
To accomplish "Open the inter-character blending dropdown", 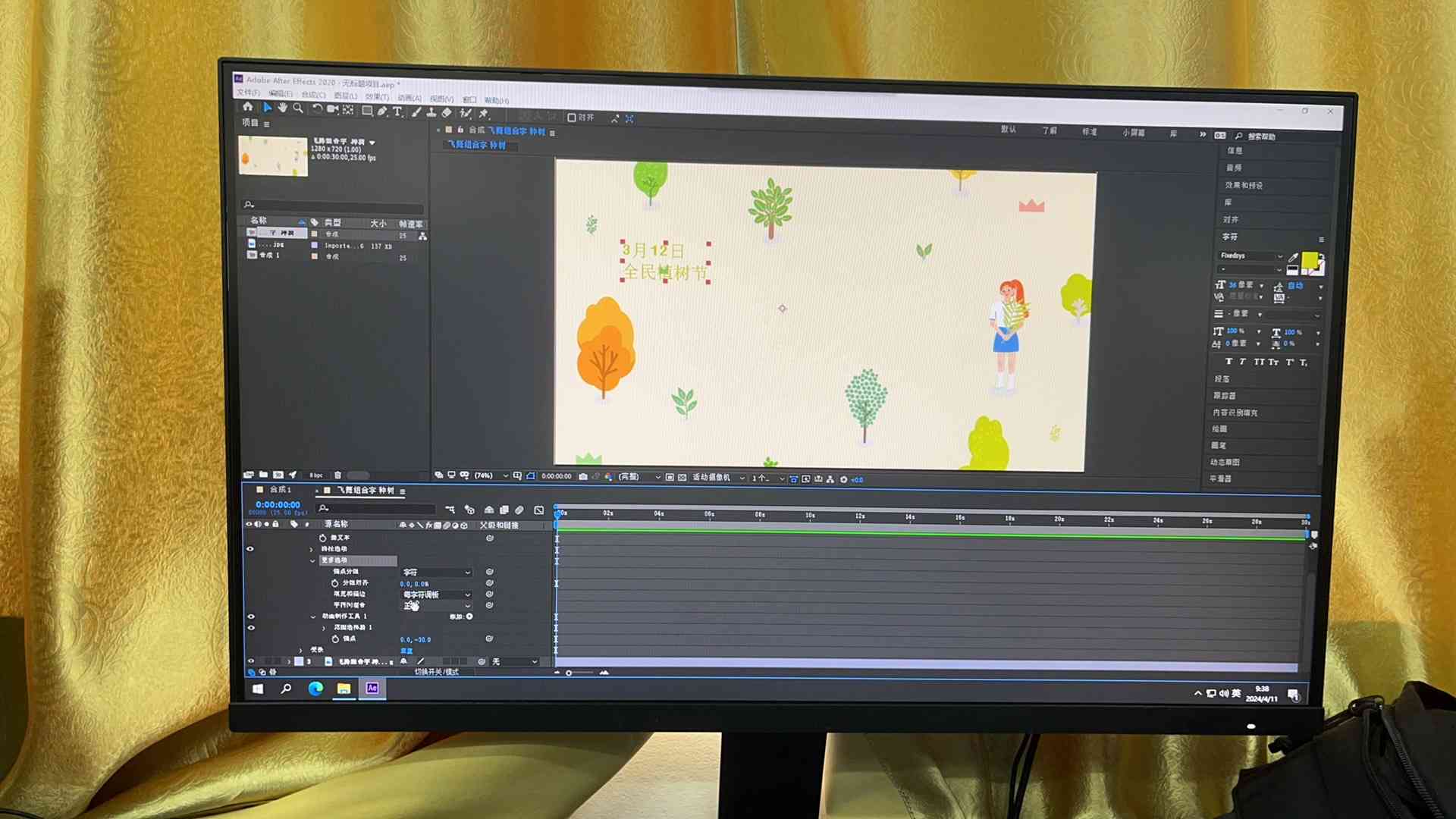I will 437,606.
